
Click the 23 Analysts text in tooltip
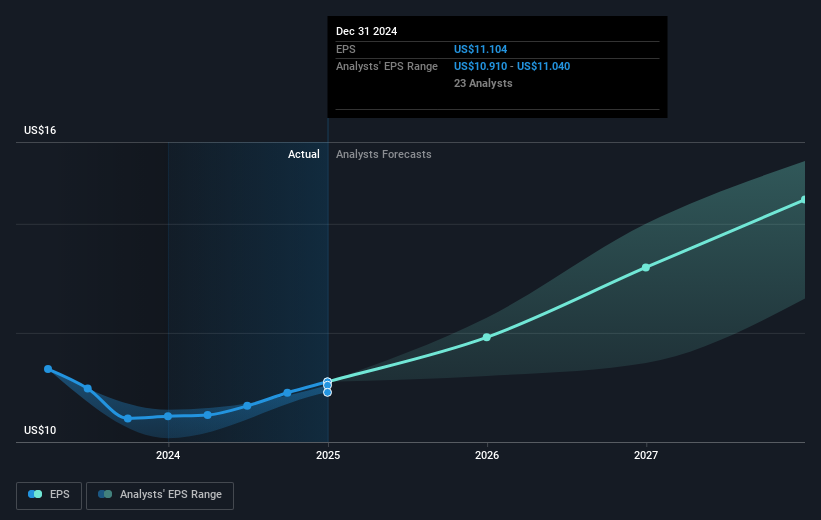[x=483, y=83]
